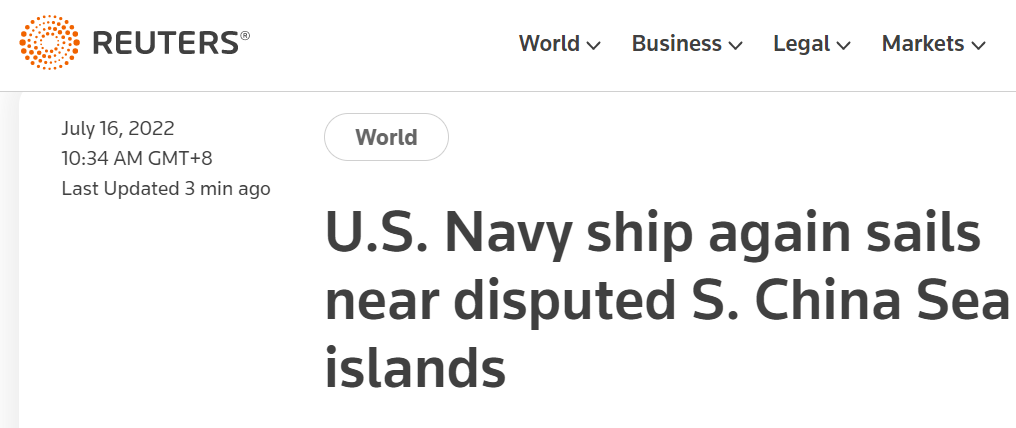Click the registered trademark symbol beside REUTERS

(x=245, y=35)
